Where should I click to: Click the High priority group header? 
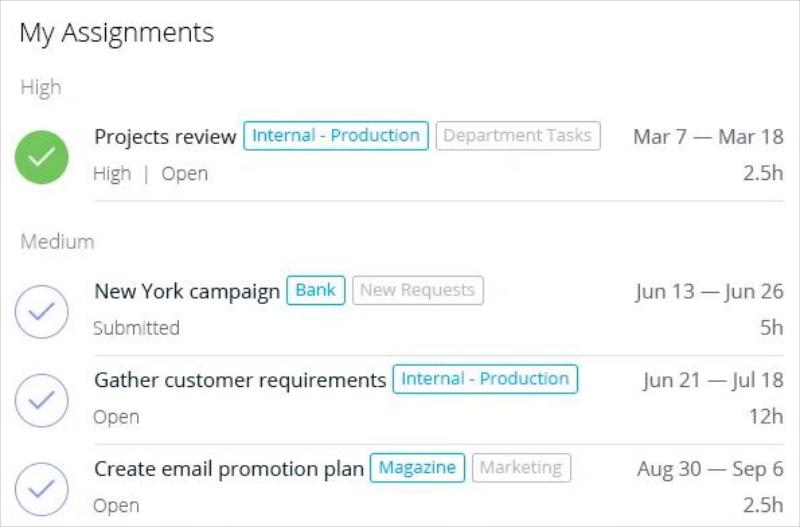41,87
